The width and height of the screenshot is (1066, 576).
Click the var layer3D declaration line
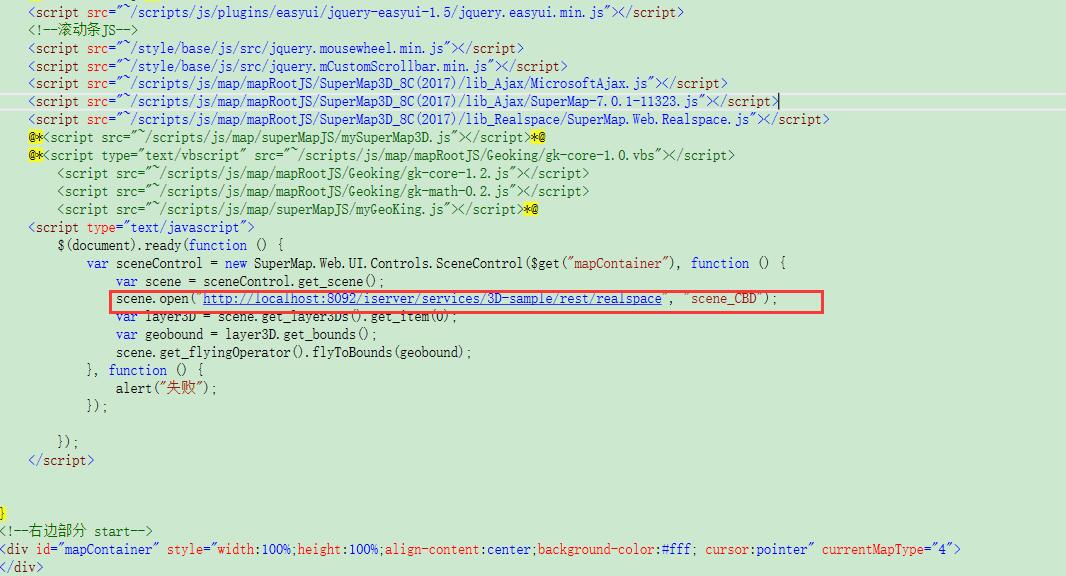pyautogui.click(x=286, y=317)
